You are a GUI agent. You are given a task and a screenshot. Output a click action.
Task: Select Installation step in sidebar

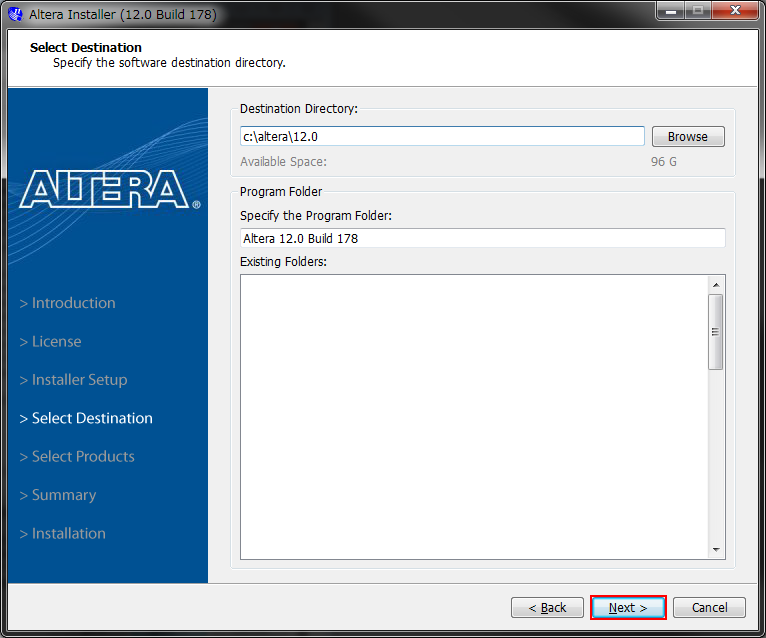point(63,533)
